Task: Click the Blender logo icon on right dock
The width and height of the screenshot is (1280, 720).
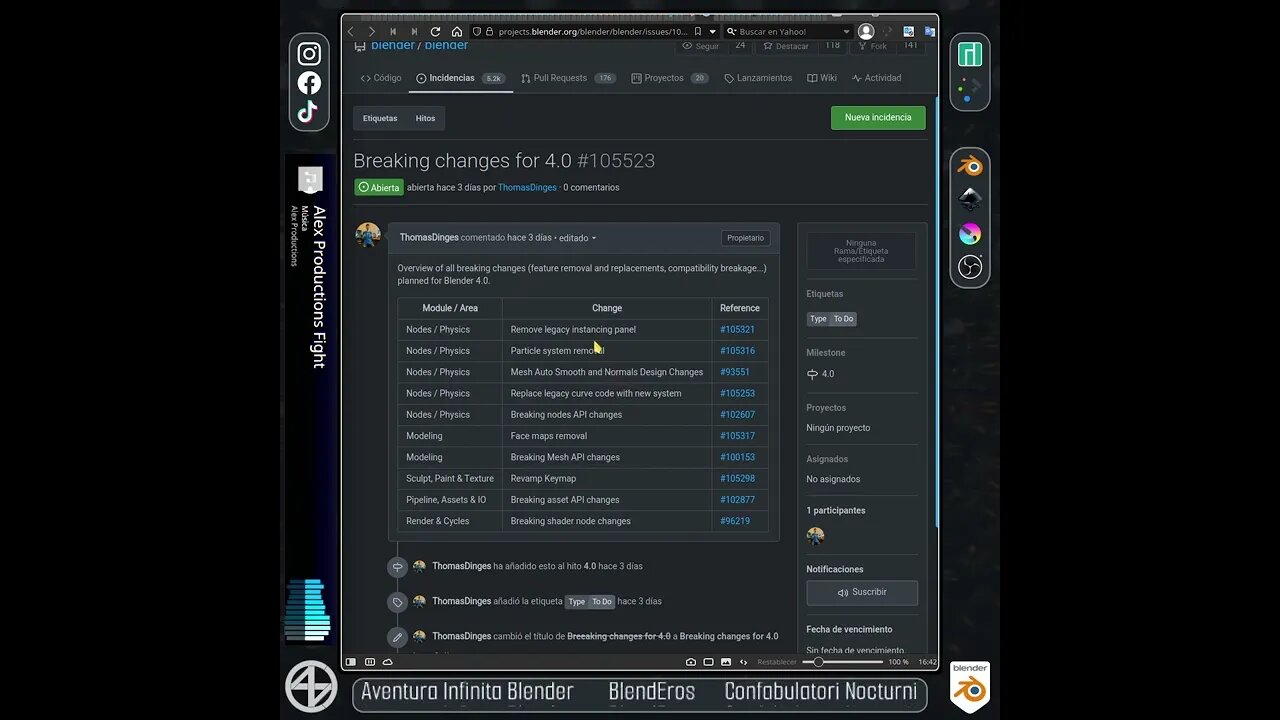Action: 970,165
